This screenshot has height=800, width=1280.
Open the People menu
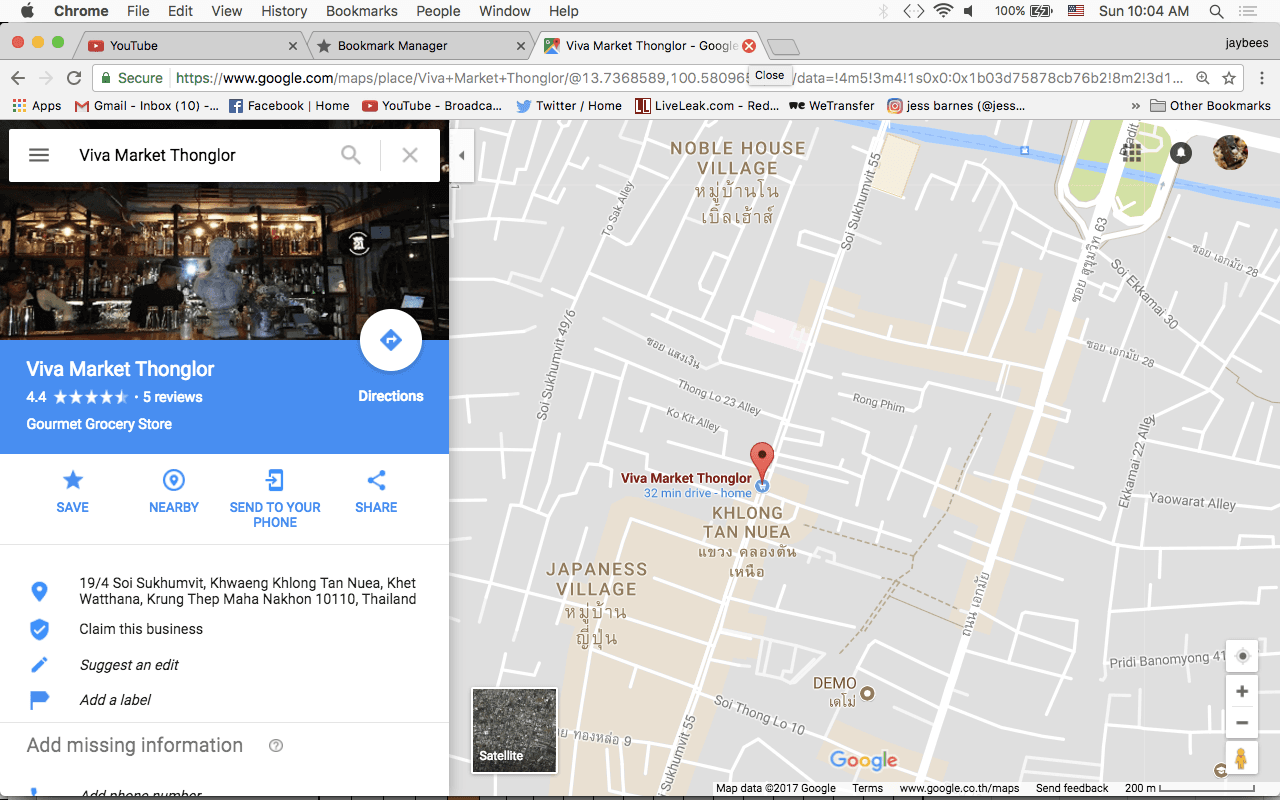coord(438,11)
